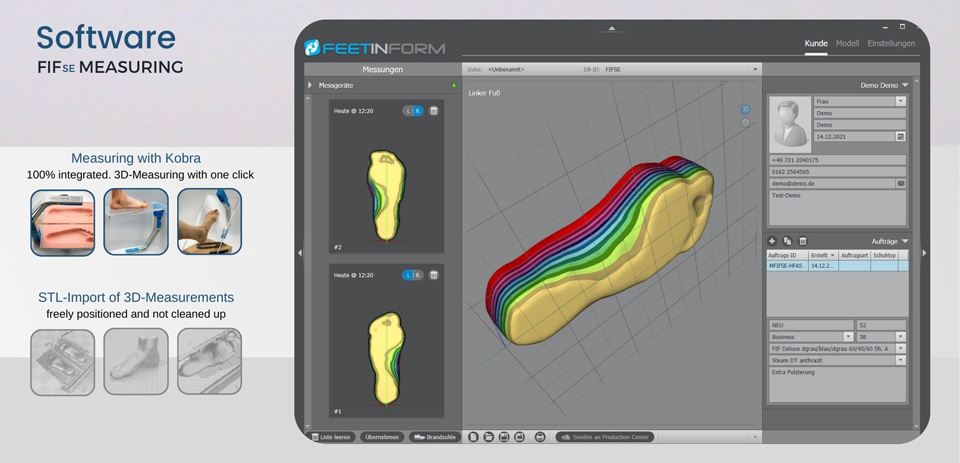Set measurement #2 to right foot (R)

coord(418,111)
